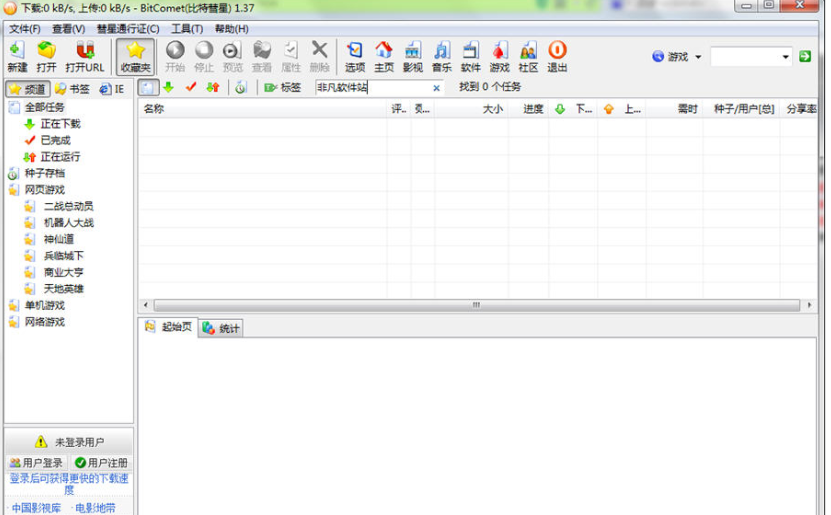Go to 主页 (Home) toolbar icon

[384, 57]
